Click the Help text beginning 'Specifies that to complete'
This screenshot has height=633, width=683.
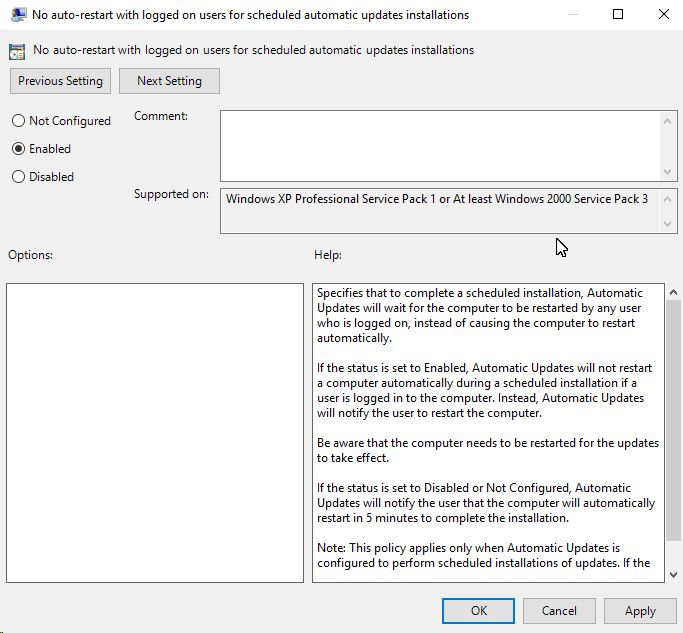click(480, 315)
